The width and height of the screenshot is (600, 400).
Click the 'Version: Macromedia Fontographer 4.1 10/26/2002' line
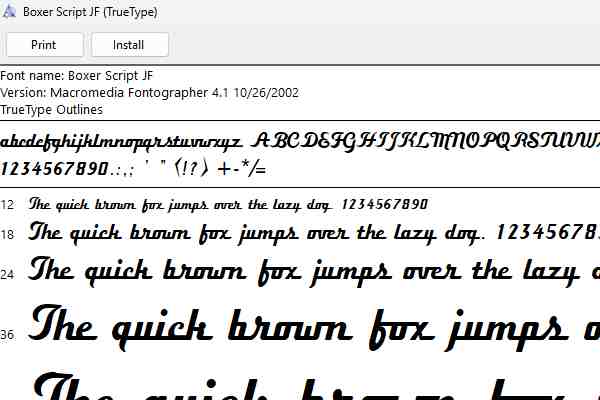click(x=149, y=93)
